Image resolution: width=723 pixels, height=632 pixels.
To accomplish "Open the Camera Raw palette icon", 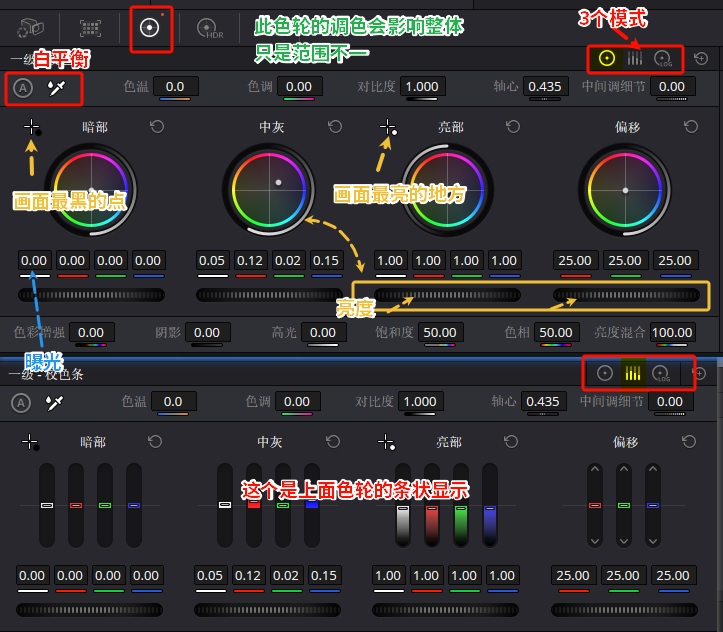I will pyautogui.click(x=30, y=28).
